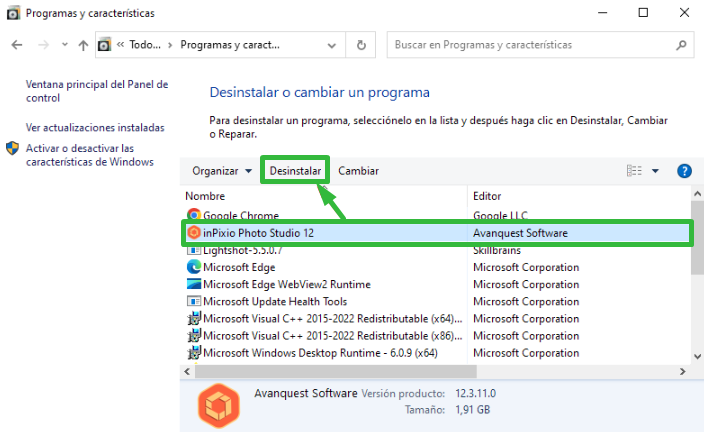Open Activar o desactivar las características de Windows
The image size is (704, 432).
tap(90, 155)
